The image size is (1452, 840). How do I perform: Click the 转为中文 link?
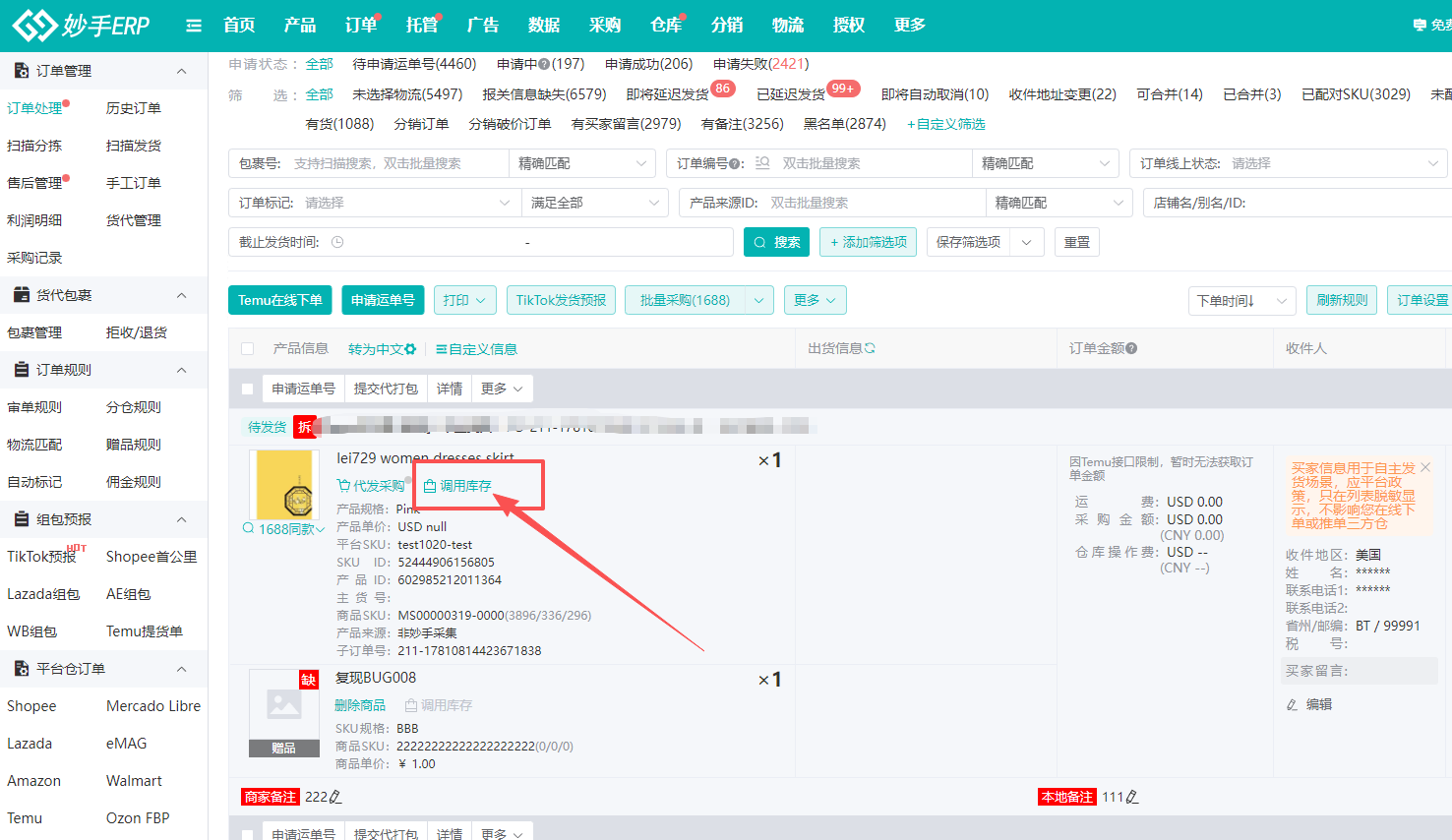(376, 349)
